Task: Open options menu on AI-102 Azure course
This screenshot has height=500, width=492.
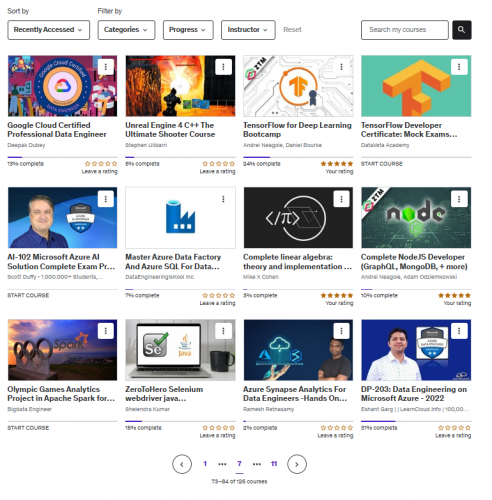Action: tap(106, 199)
